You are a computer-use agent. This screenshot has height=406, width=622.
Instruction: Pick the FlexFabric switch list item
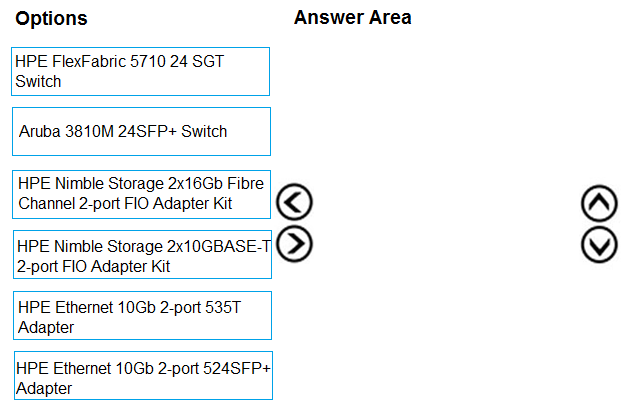click(141, 71)
